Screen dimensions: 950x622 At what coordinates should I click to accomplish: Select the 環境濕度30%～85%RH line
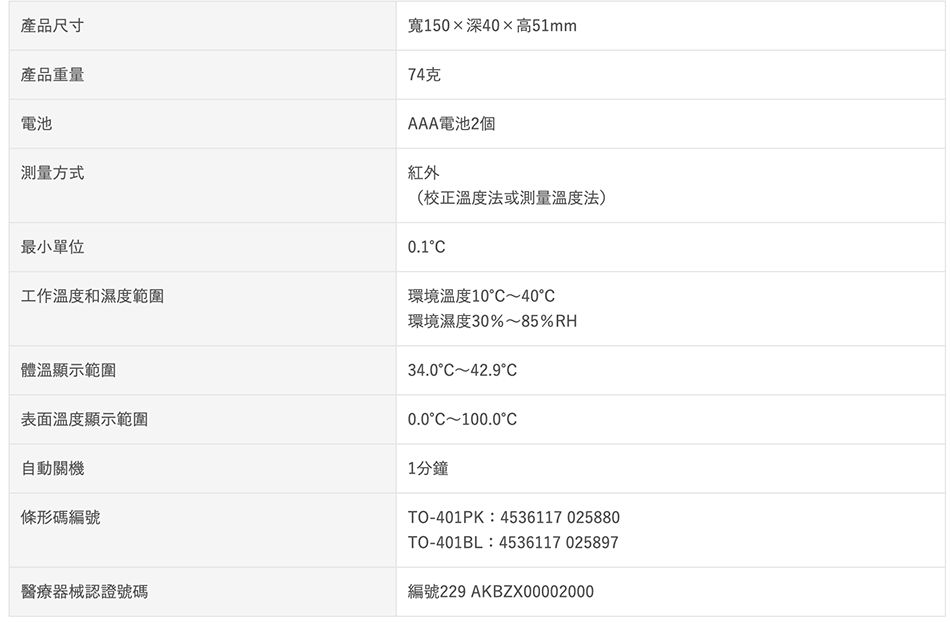[x=493, y=320]
